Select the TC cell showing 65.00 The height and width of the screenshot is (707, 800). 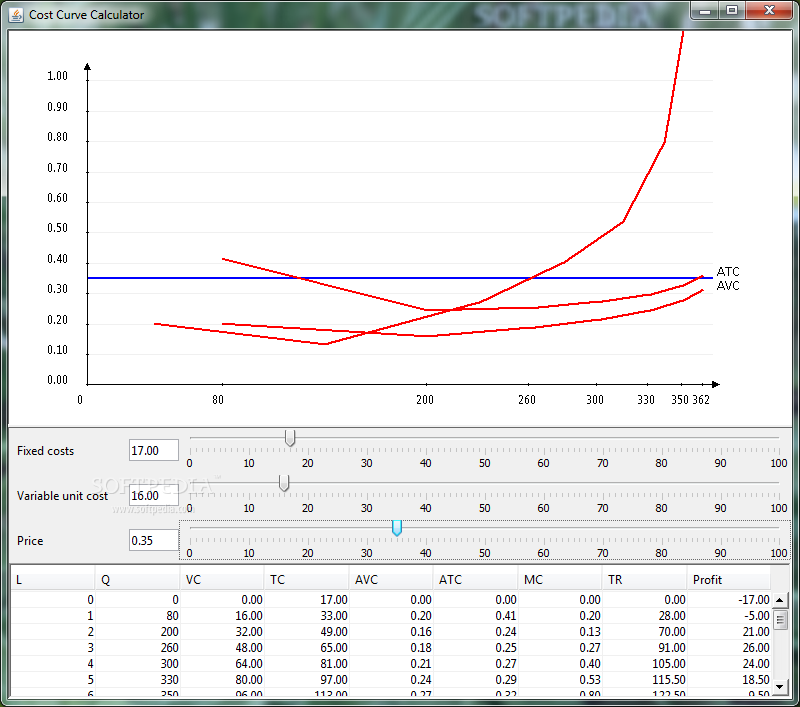[307, 648]
